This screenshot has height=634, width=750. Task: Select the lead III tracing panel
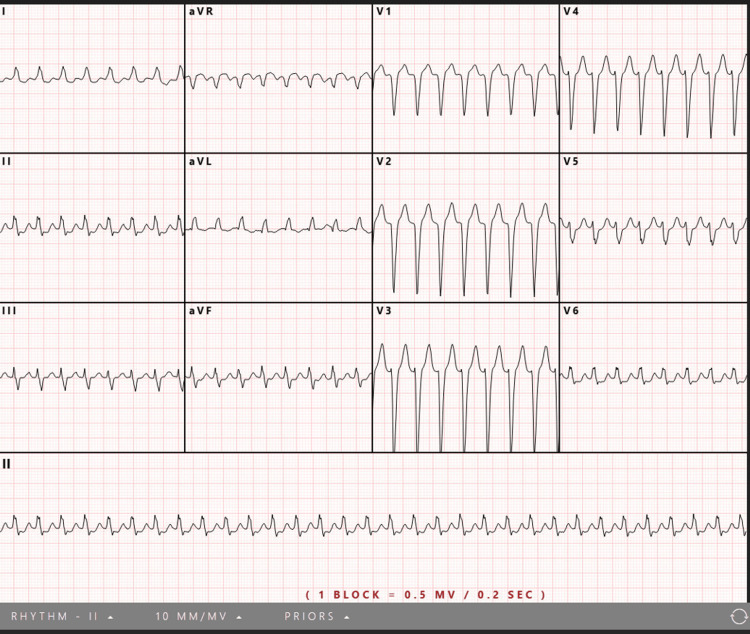(x=92, y=377)
